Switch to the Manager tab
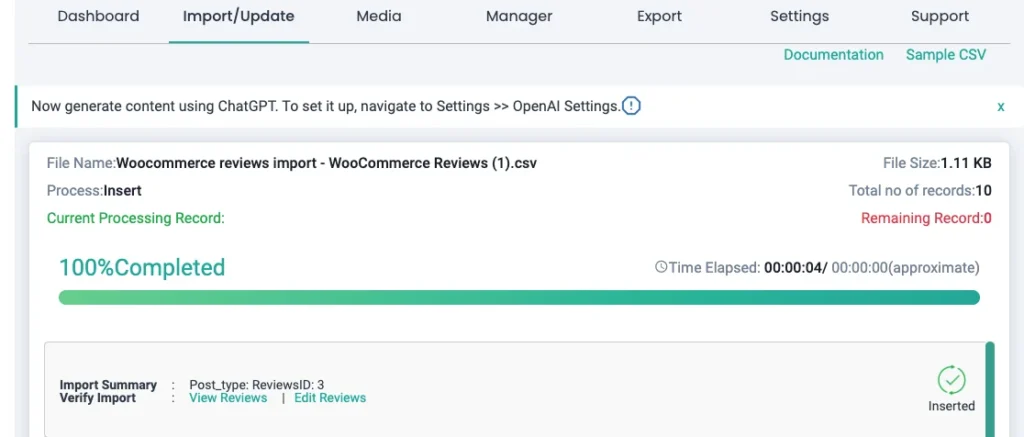This screenshot has height=437, width=1024. (x=519, y=16)
